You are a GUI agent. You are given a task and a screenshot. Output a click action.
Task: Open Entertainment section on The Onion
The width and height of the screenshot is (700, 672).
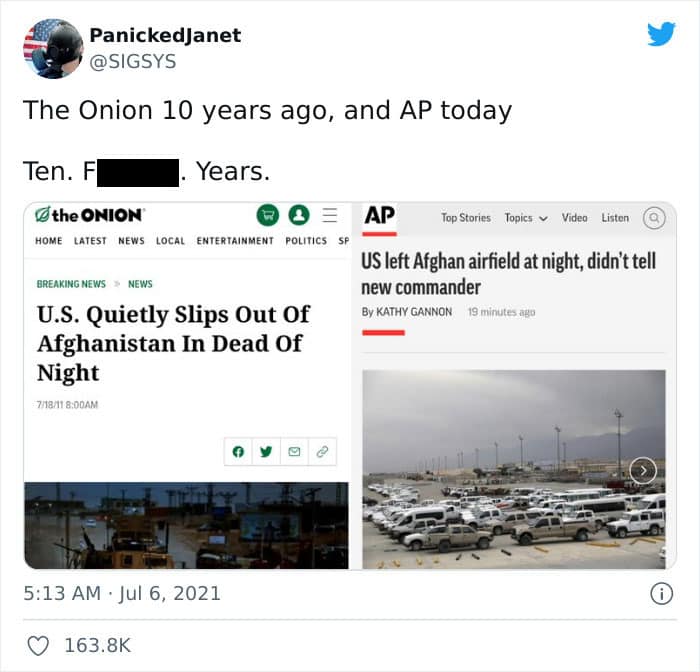tap(235, 241)
